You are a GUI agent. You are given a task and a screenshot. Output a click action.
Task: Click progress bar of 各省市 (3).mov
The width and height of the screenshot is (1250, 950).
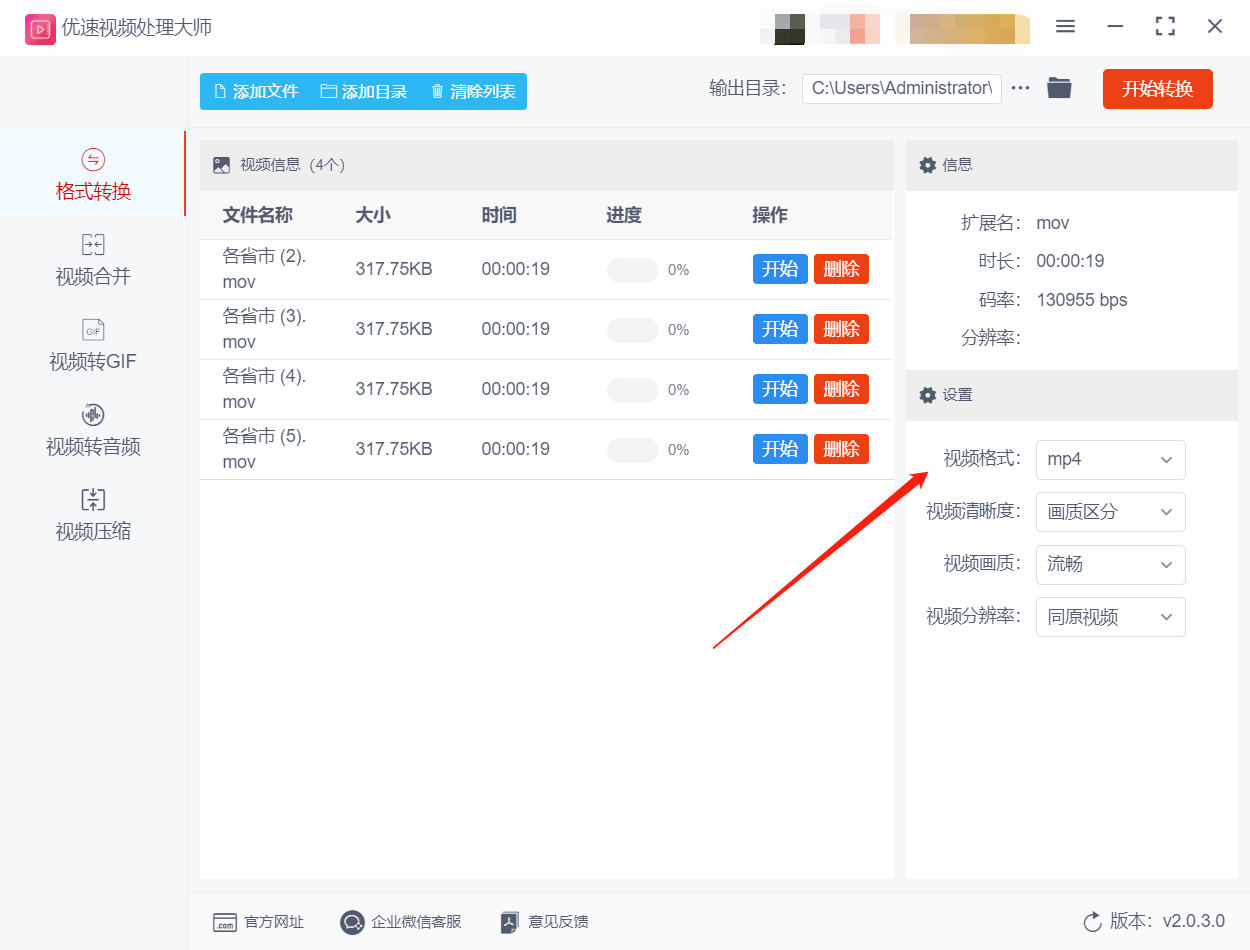[632, 330]
